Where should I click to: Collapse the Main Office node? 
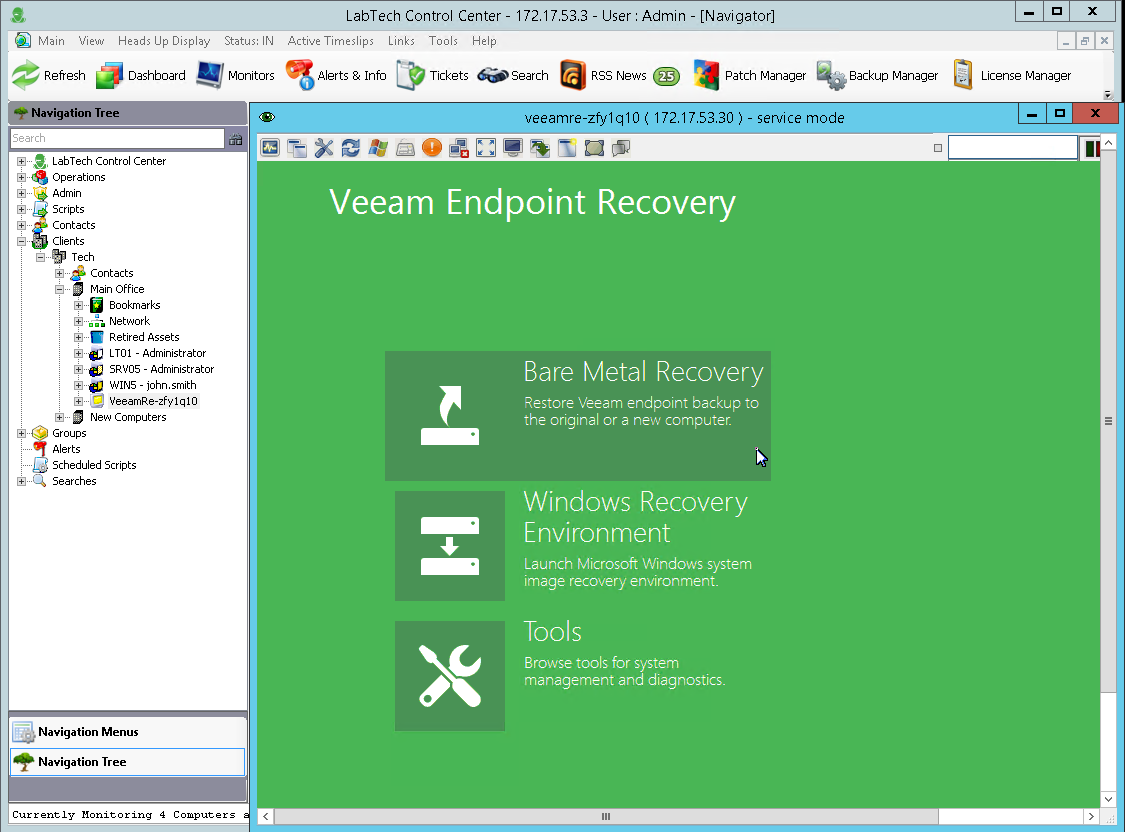tap(62, 288)
